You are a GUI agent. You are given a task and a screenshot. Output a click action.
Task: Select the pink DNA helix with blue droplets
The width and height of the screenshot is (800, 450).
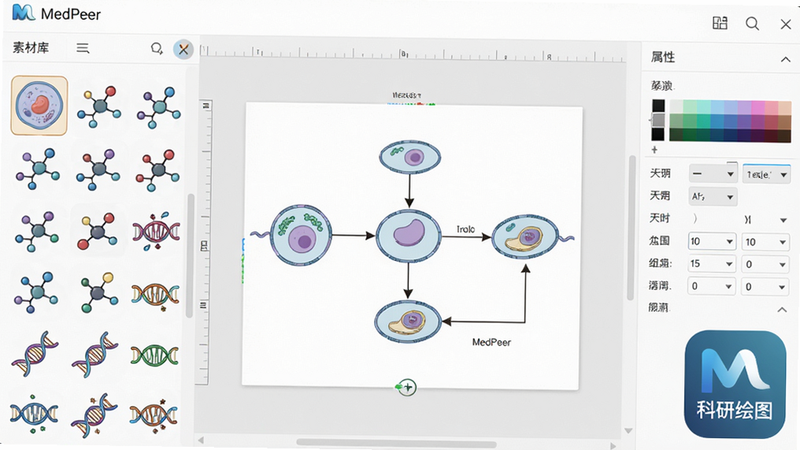[156, 231]
